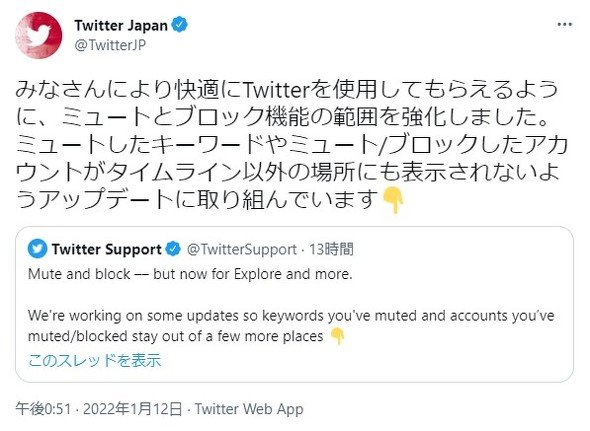Image resolution: width=590 pixels, height=431 pixels.
Task: Click quoted tweet card empty area
Action: 452,361
